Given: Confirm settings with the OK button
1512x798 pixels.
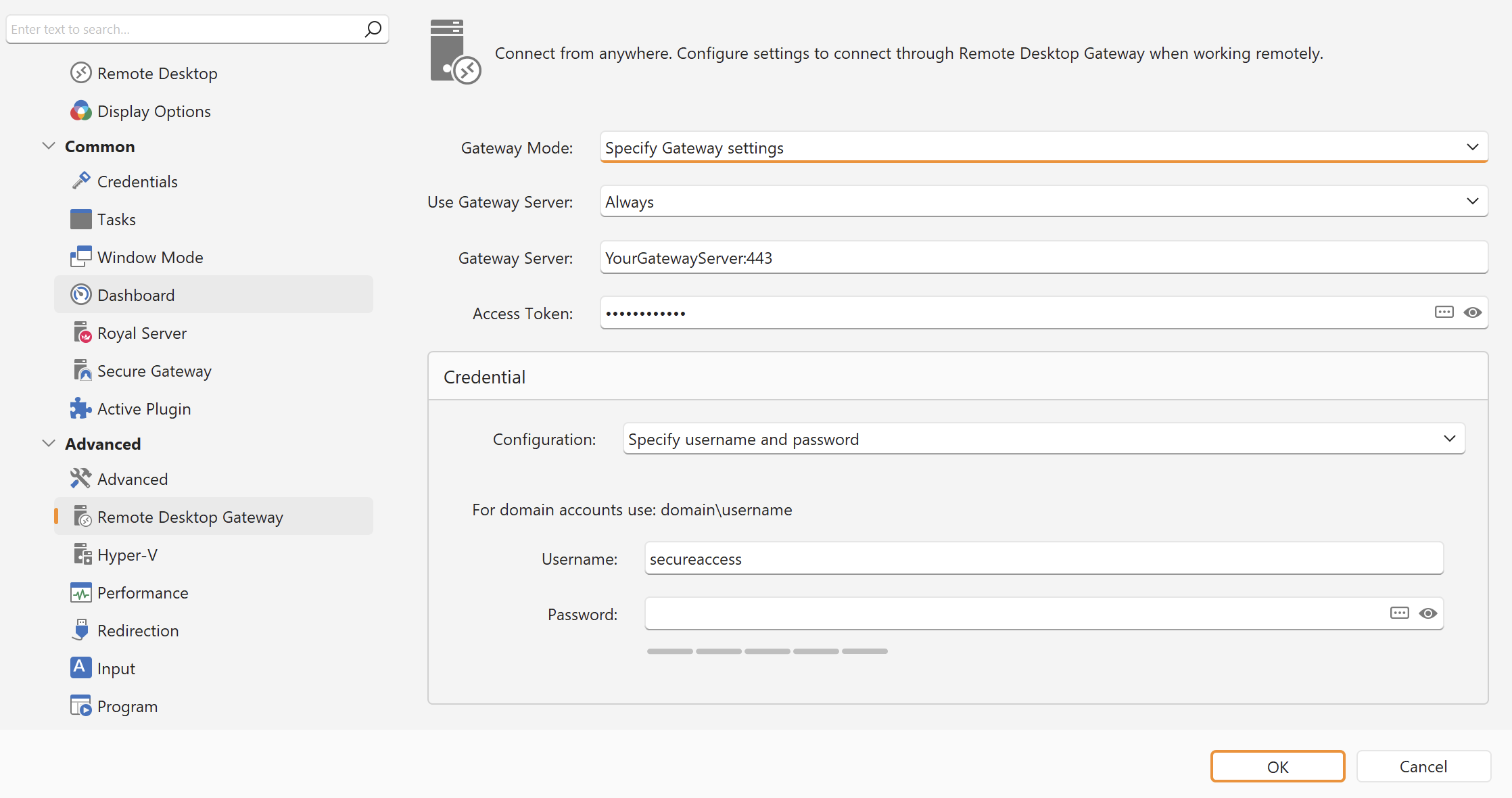Looking at the screenshot, I should (x=1277, y=766).
